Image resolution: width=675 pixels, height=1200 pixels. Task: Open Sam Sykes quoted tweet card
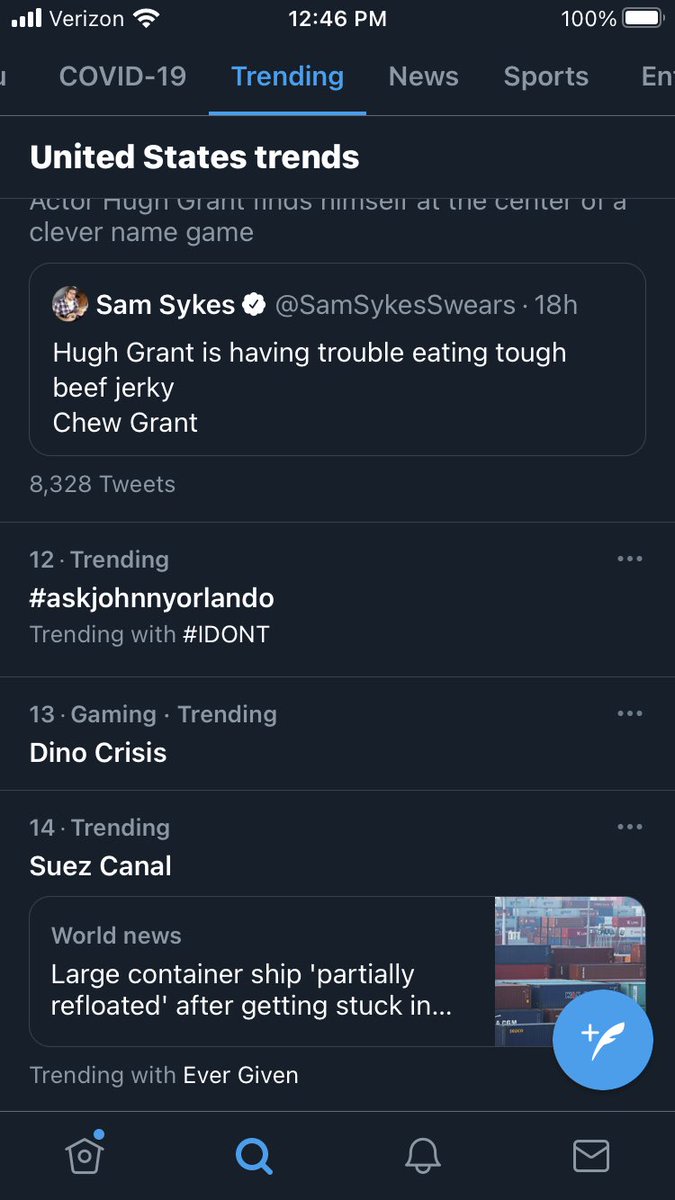pos(337,359)
